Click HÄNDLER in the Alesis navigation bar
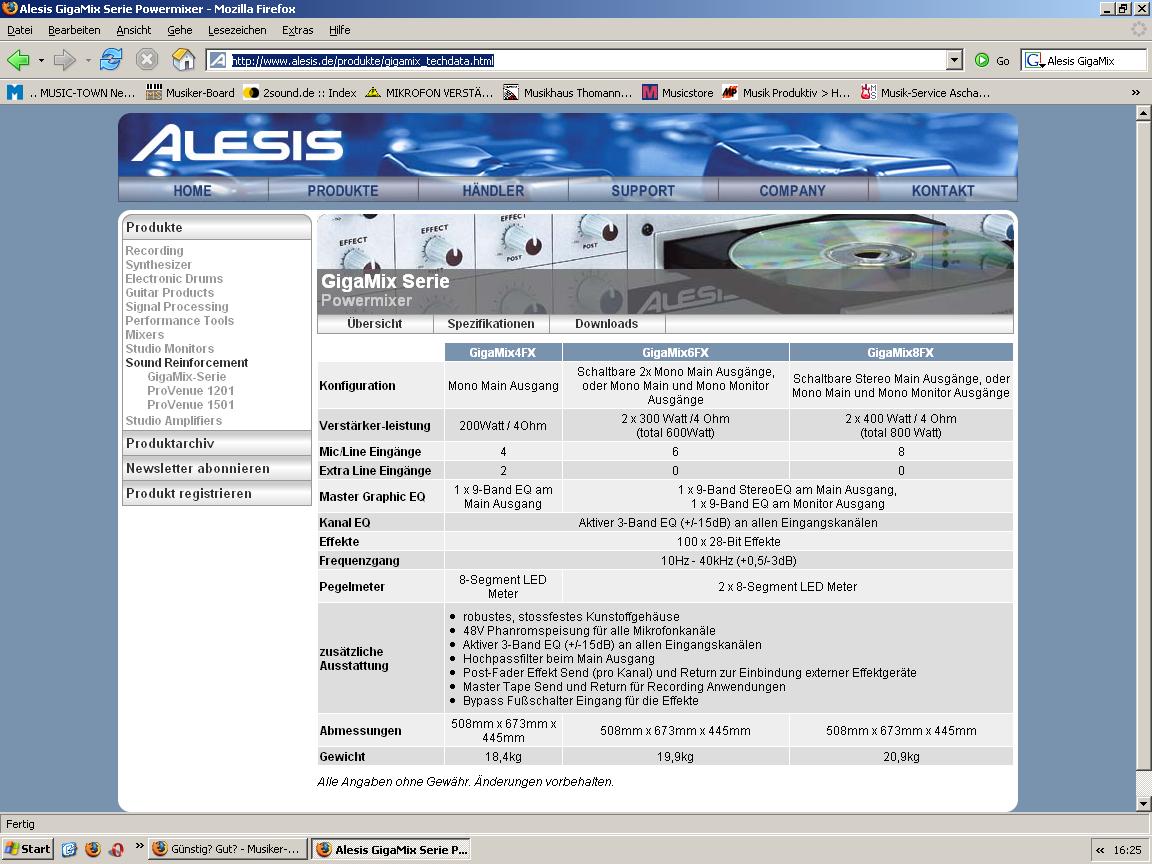 coord(493,190)
